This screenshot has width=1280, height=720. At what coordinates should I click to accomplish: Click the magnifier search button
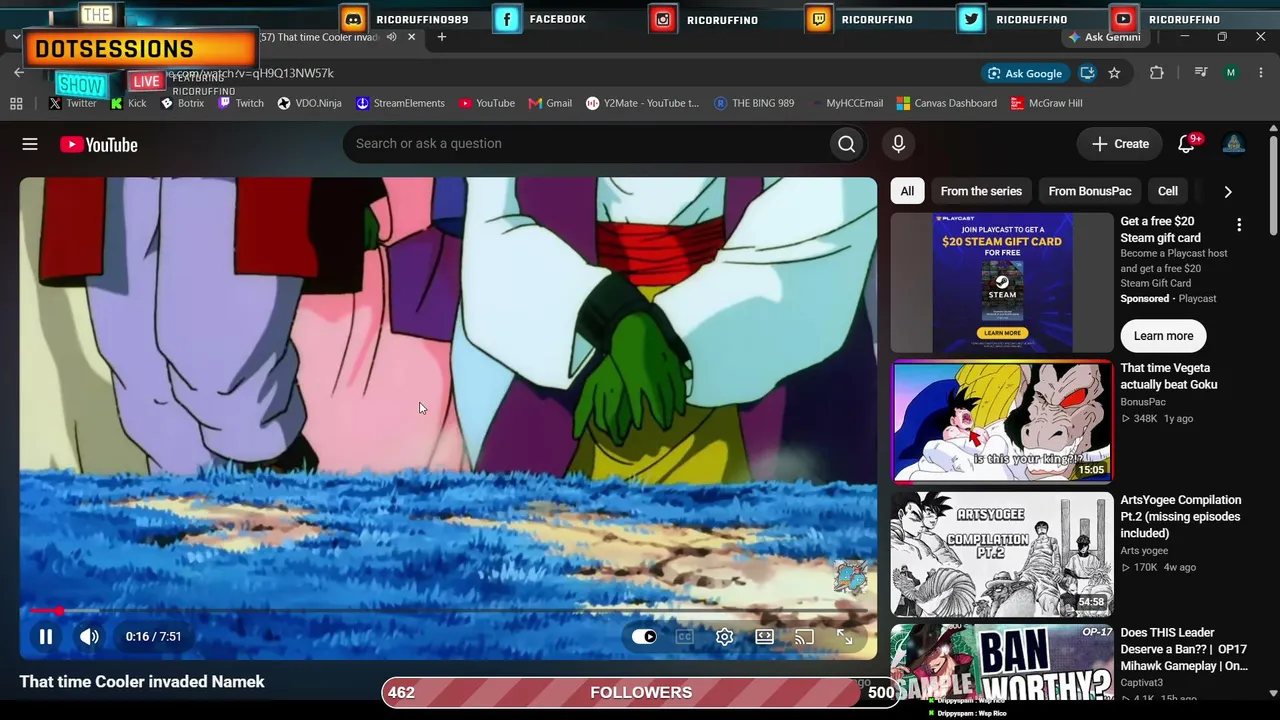[846, 144]
